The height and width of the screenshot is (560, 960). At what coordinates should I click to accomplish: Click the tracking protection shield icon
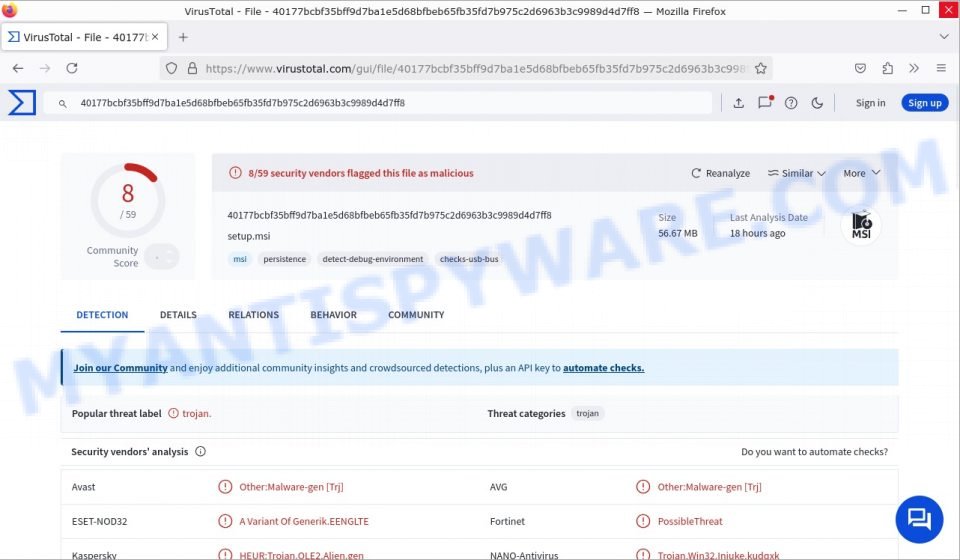tap(171, 69)
